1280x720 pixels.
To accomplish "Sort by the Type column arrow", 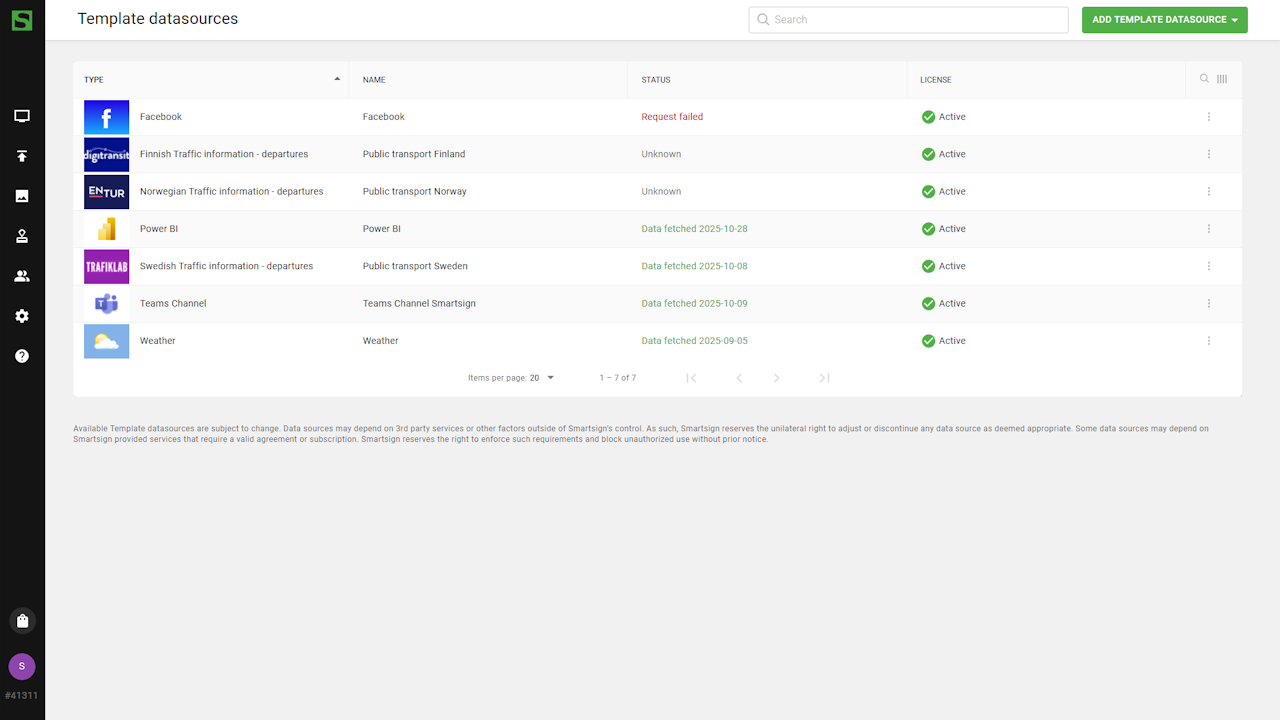I will coord(337,79).
